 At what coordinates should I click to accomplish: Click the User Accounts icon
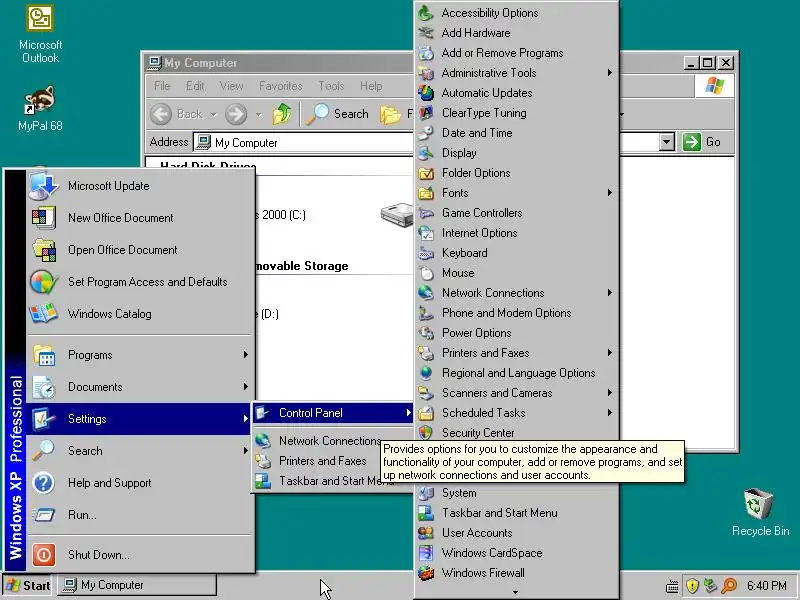(426, 533)
